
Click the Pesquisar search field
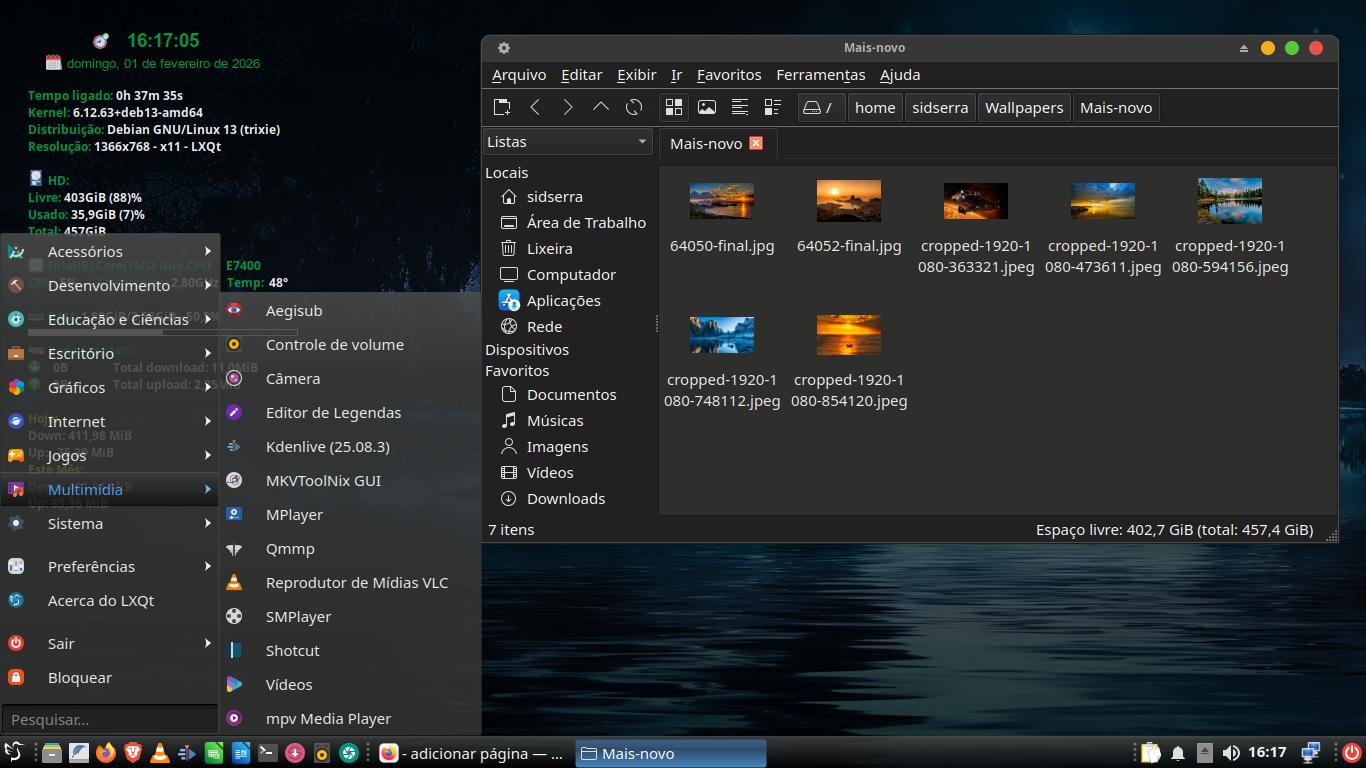tap(108, 719)
